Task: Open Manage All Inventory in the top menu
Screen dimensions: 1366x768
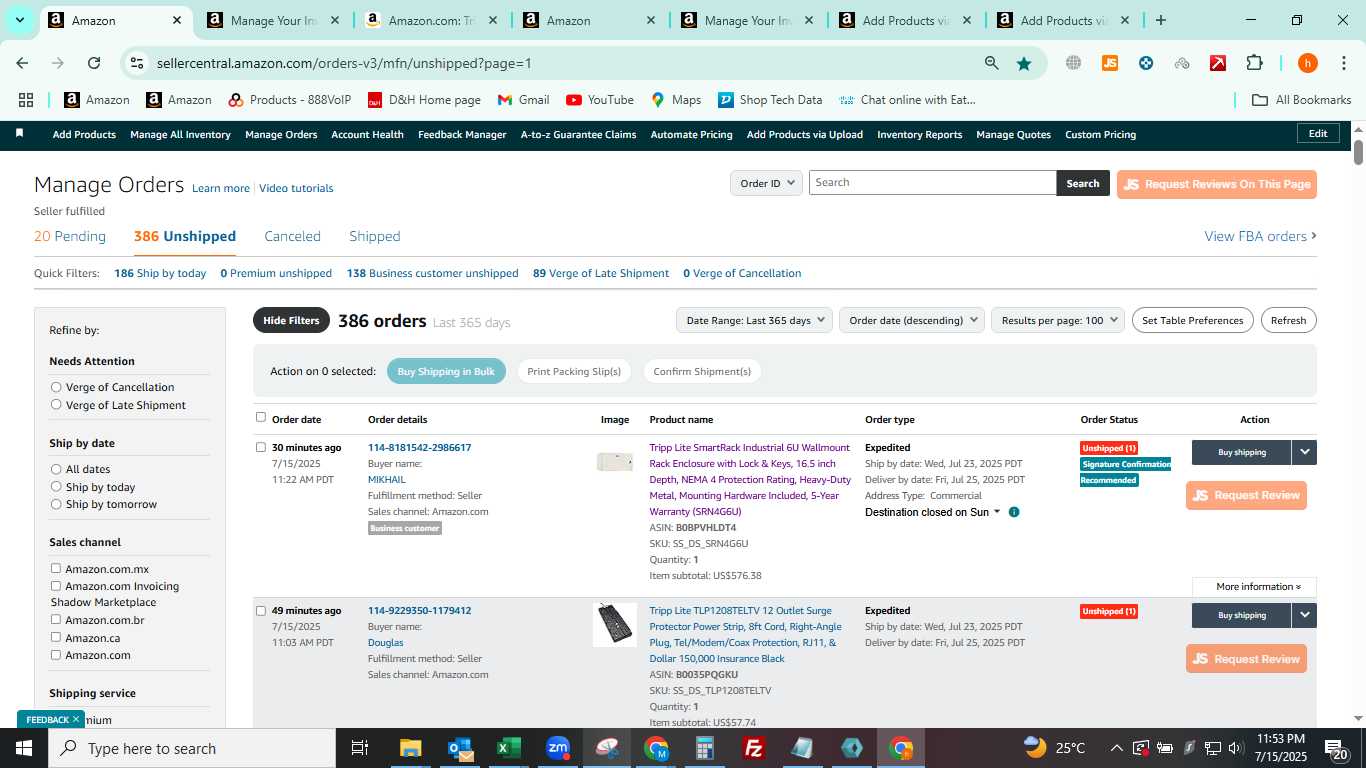Action: pos(180,135)
